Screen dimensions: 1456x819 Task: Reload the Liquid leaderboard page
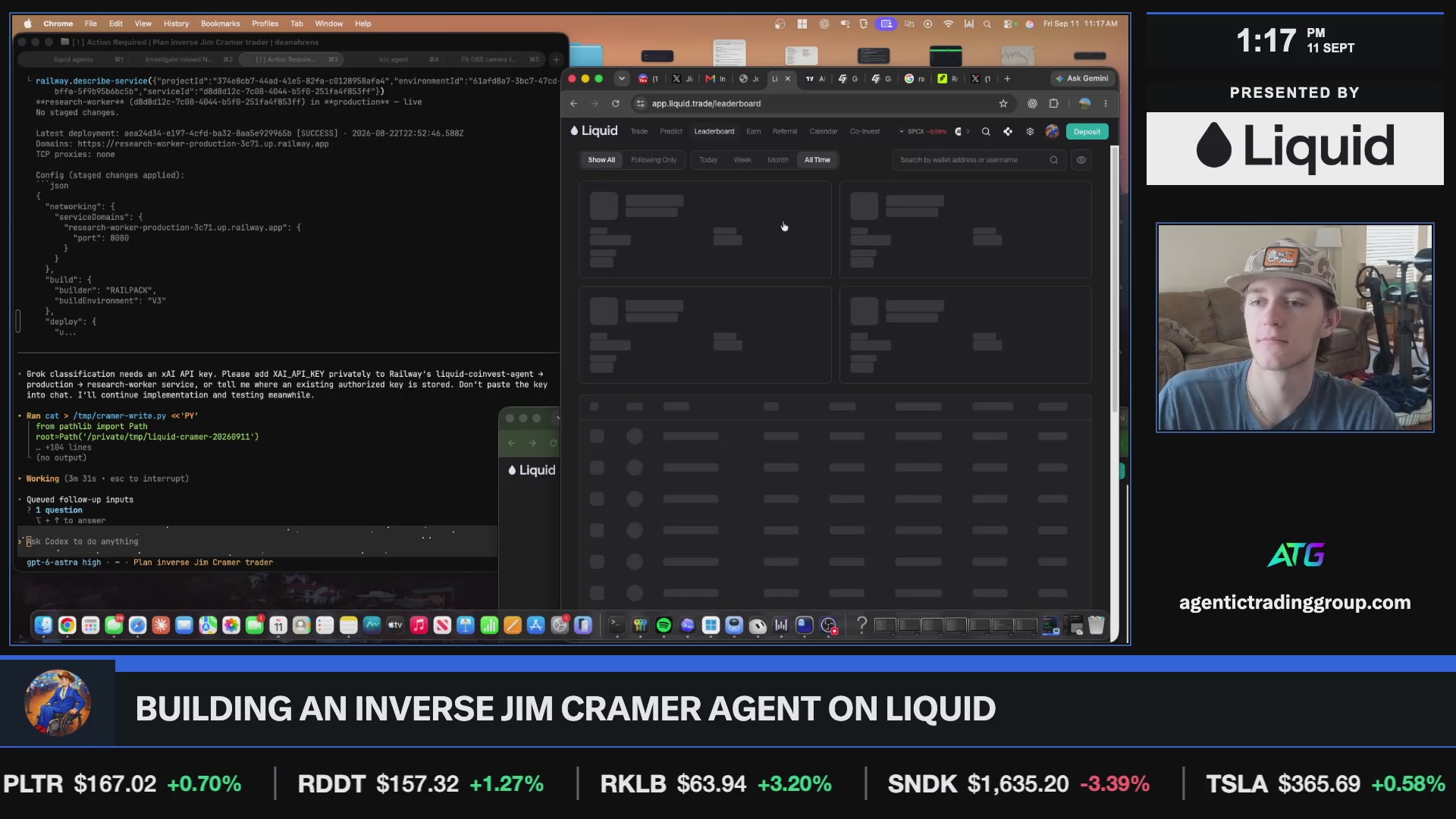[616, 103]
